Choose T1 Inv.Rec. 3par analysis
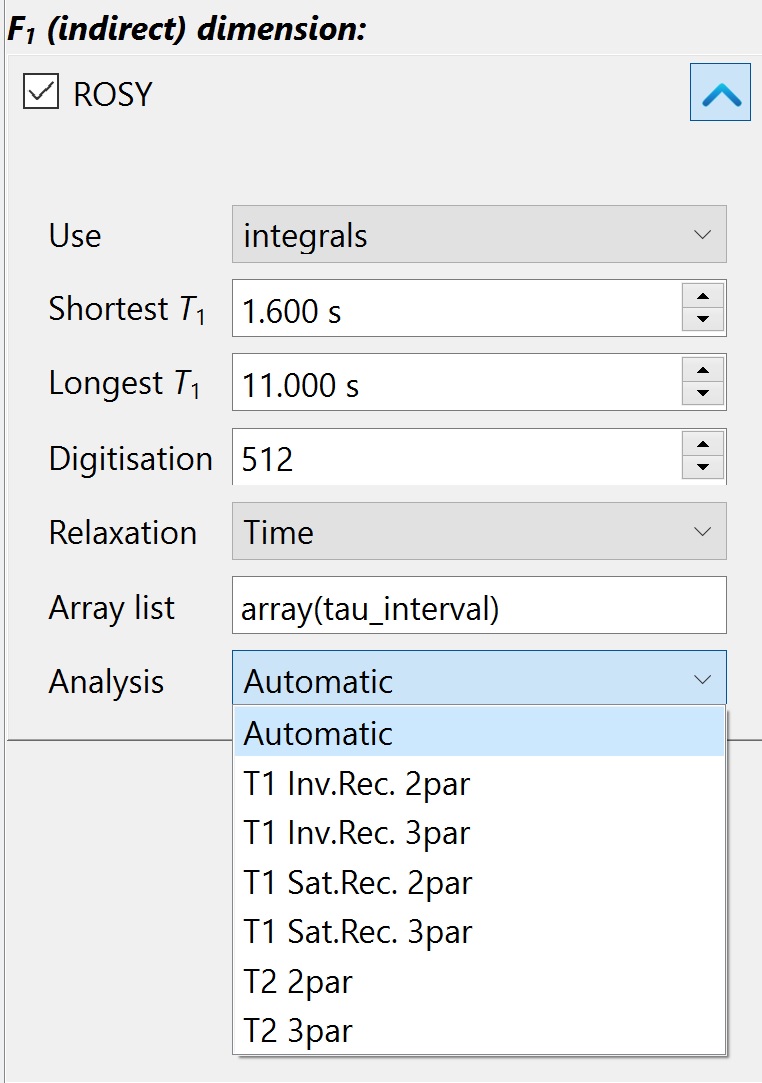Viewport: 762px width, 1083px height. 479,833
